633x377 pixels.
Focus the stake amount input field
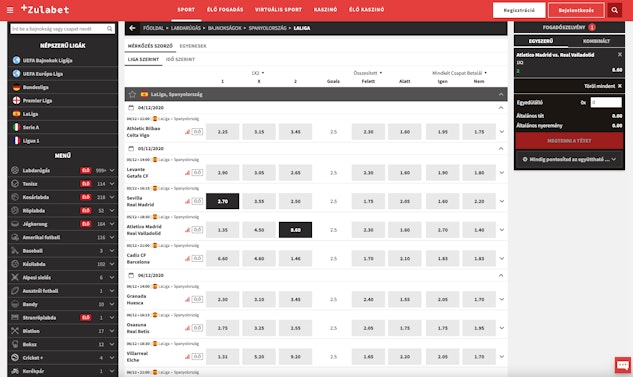tap(606, 103)
